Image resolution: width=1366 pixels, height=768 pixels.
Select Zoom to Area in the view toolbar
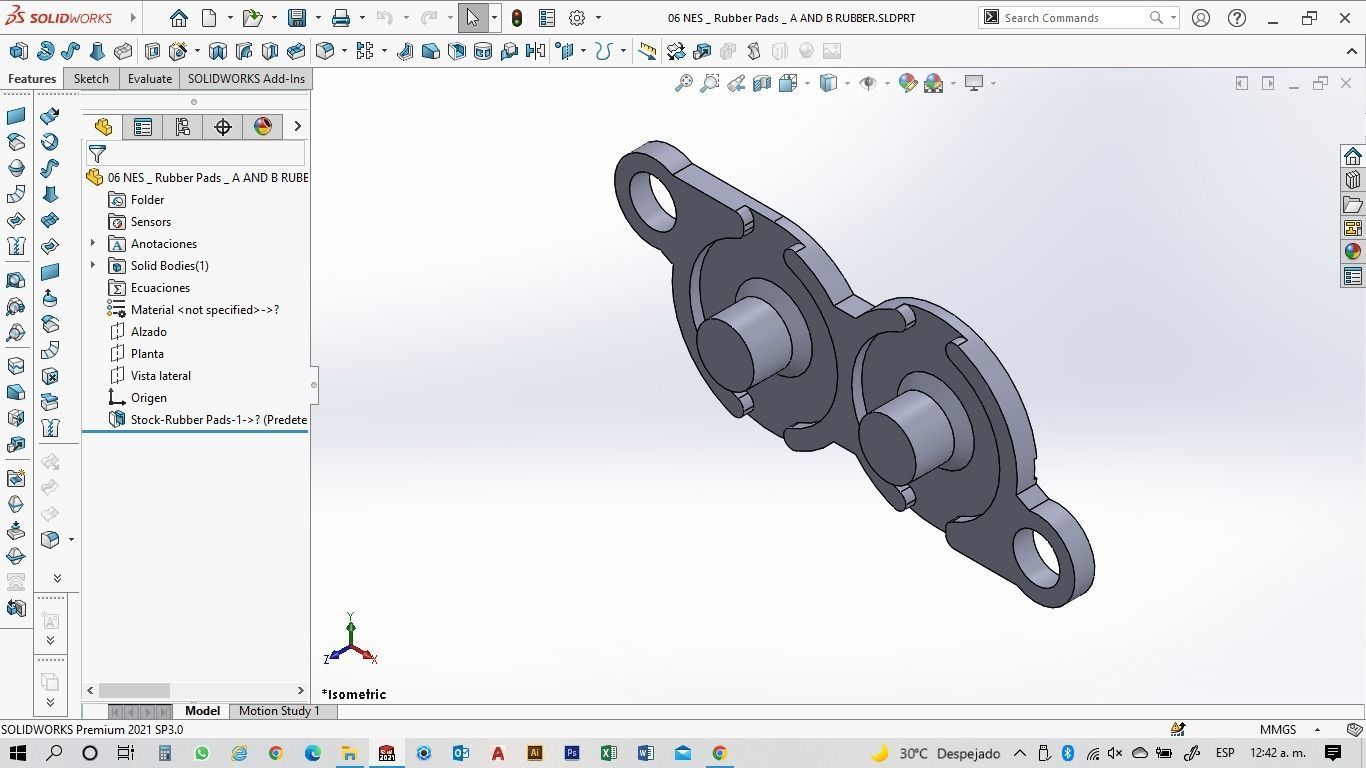point(710,83)
